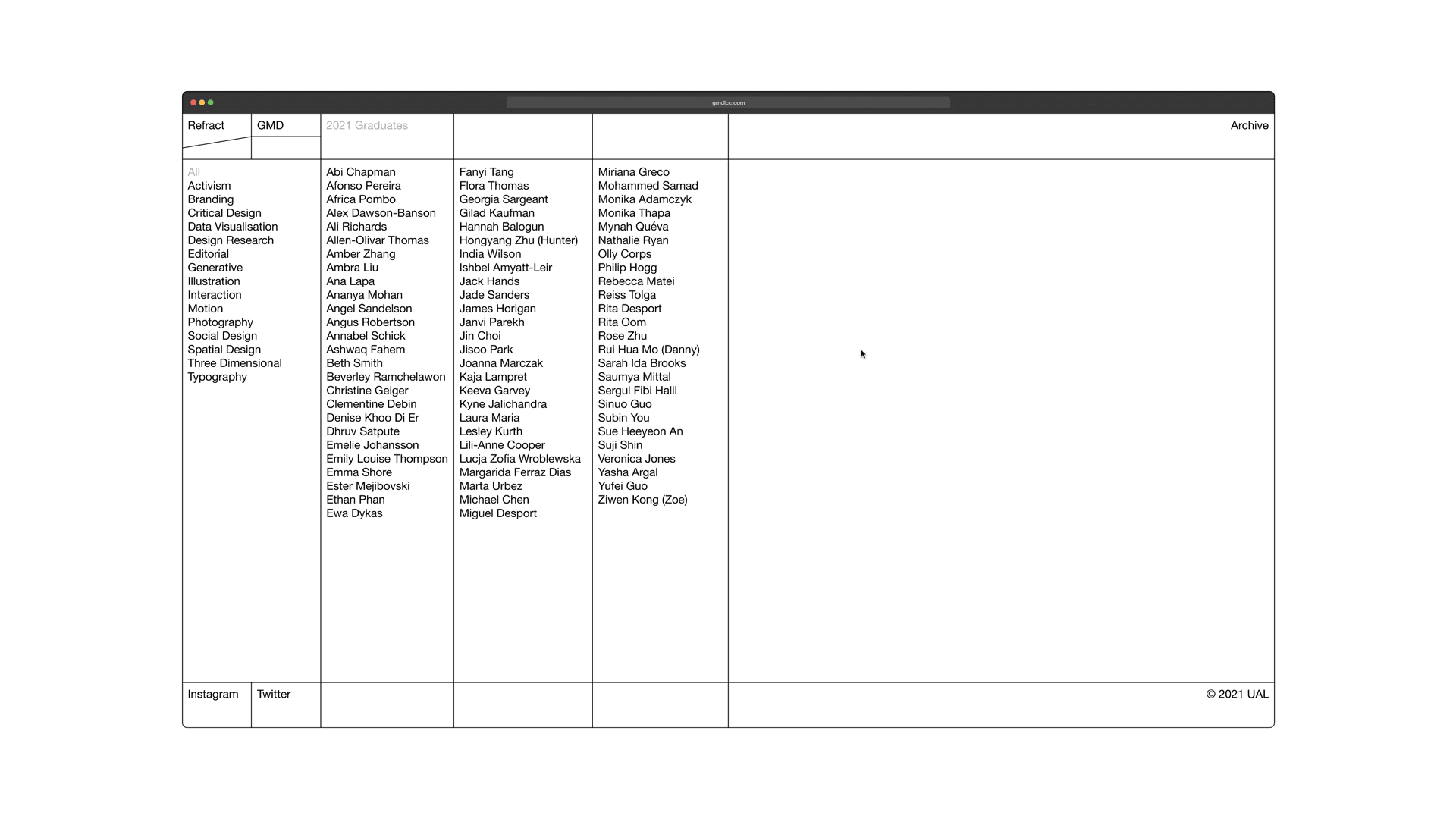Click the browser URL input field
1456x819 pixels.
click(728, 103)
